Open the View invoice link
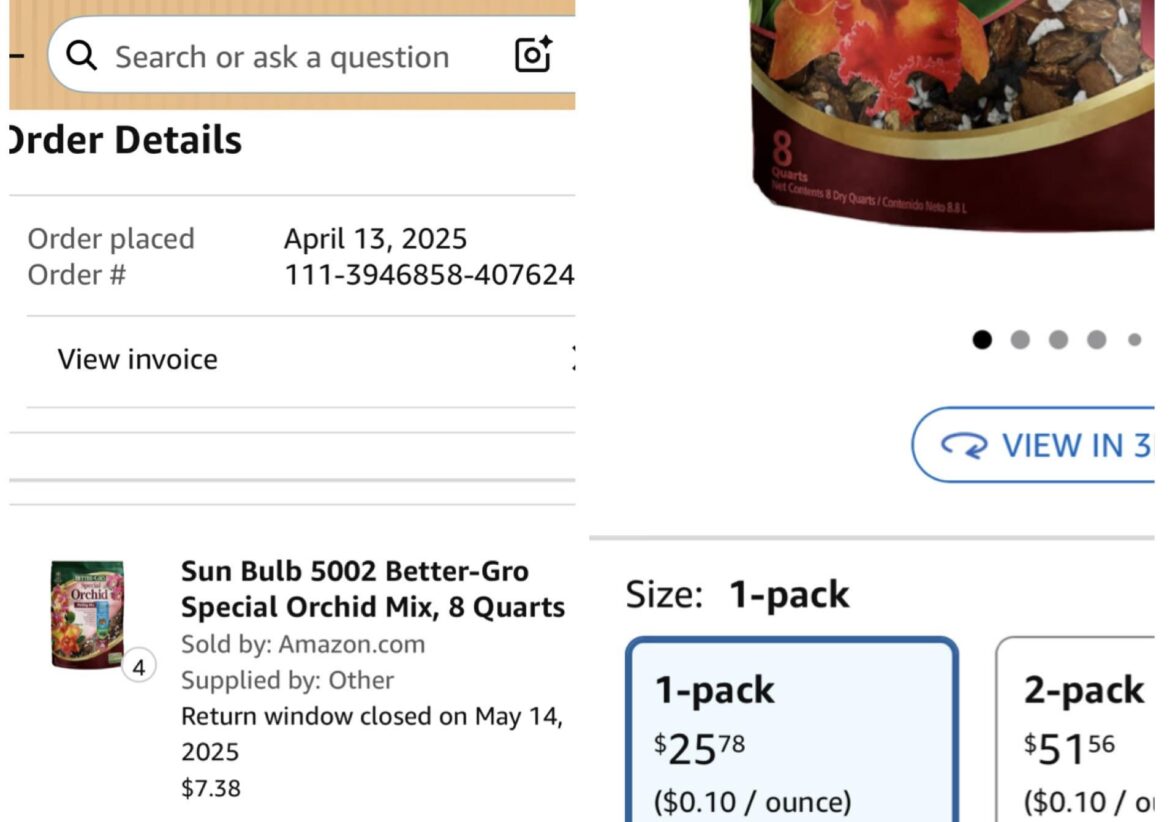 (137, 358)
